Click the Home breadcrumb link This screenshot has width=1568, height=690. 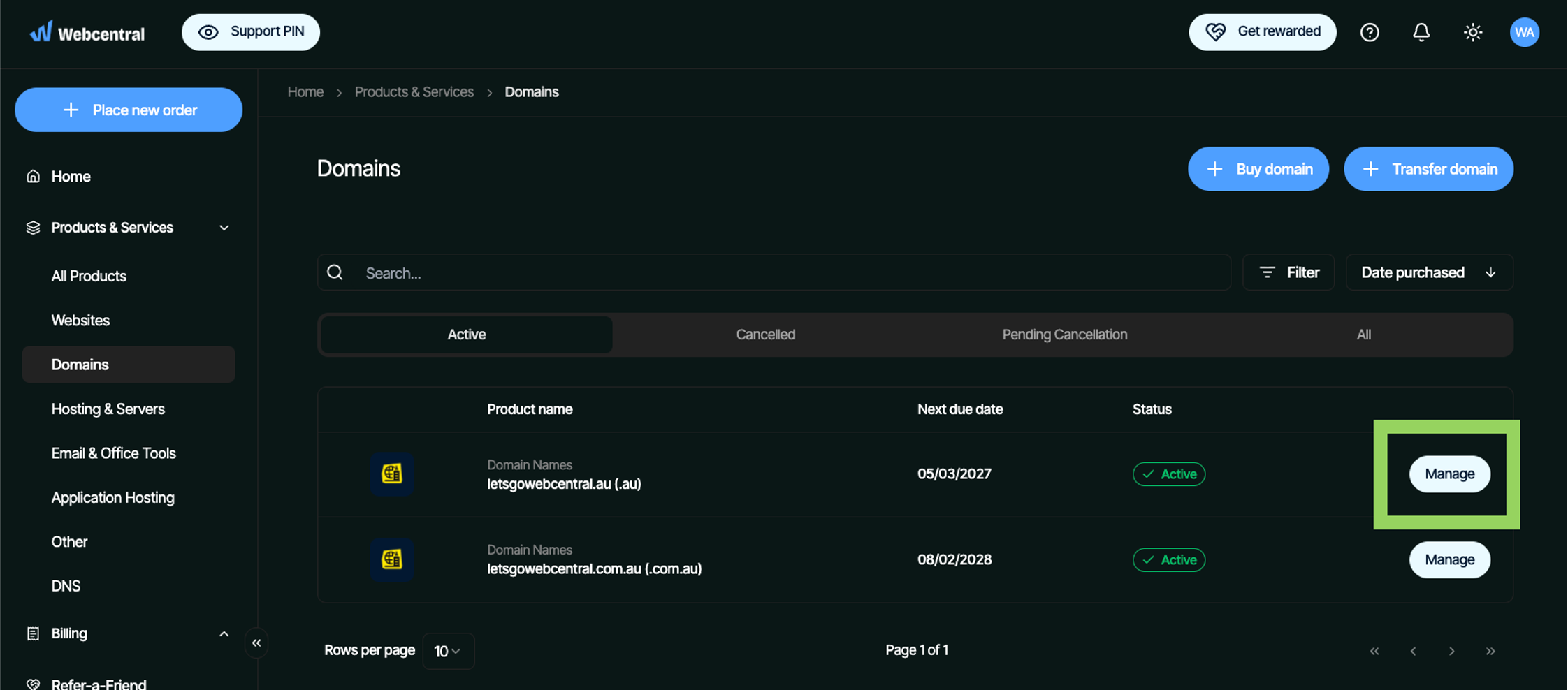305,92
